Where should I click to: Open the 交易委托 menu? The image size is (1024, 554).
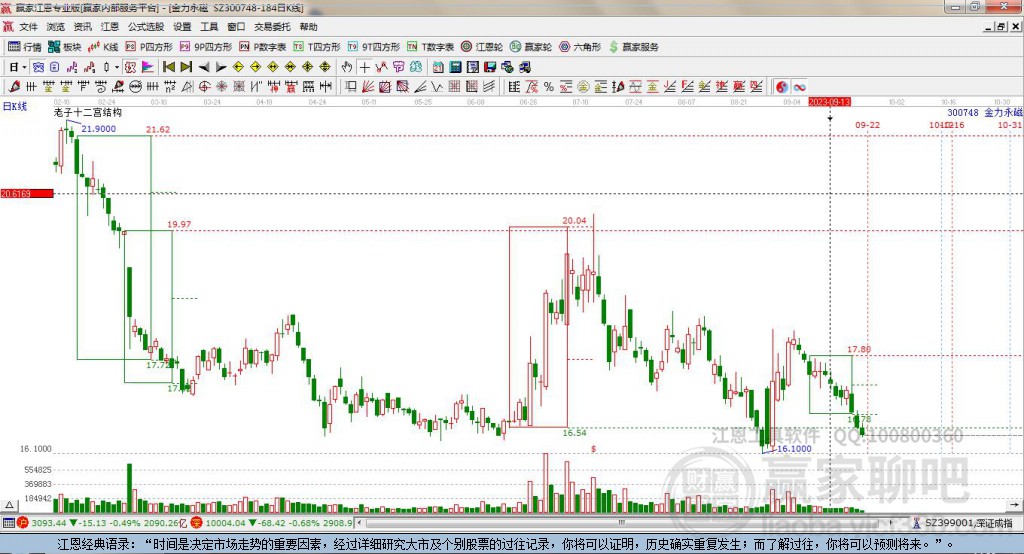tap(272, 27)
